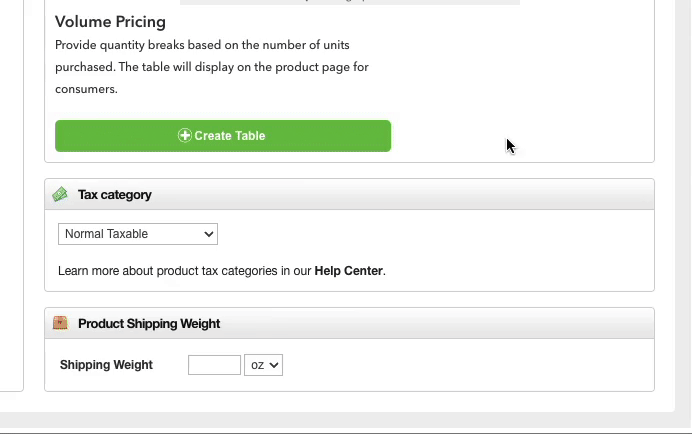The height and width of the screenshot is (434, 692).
Task: Click the chevron arrow of the tax category select
Action: pos(209,234)
